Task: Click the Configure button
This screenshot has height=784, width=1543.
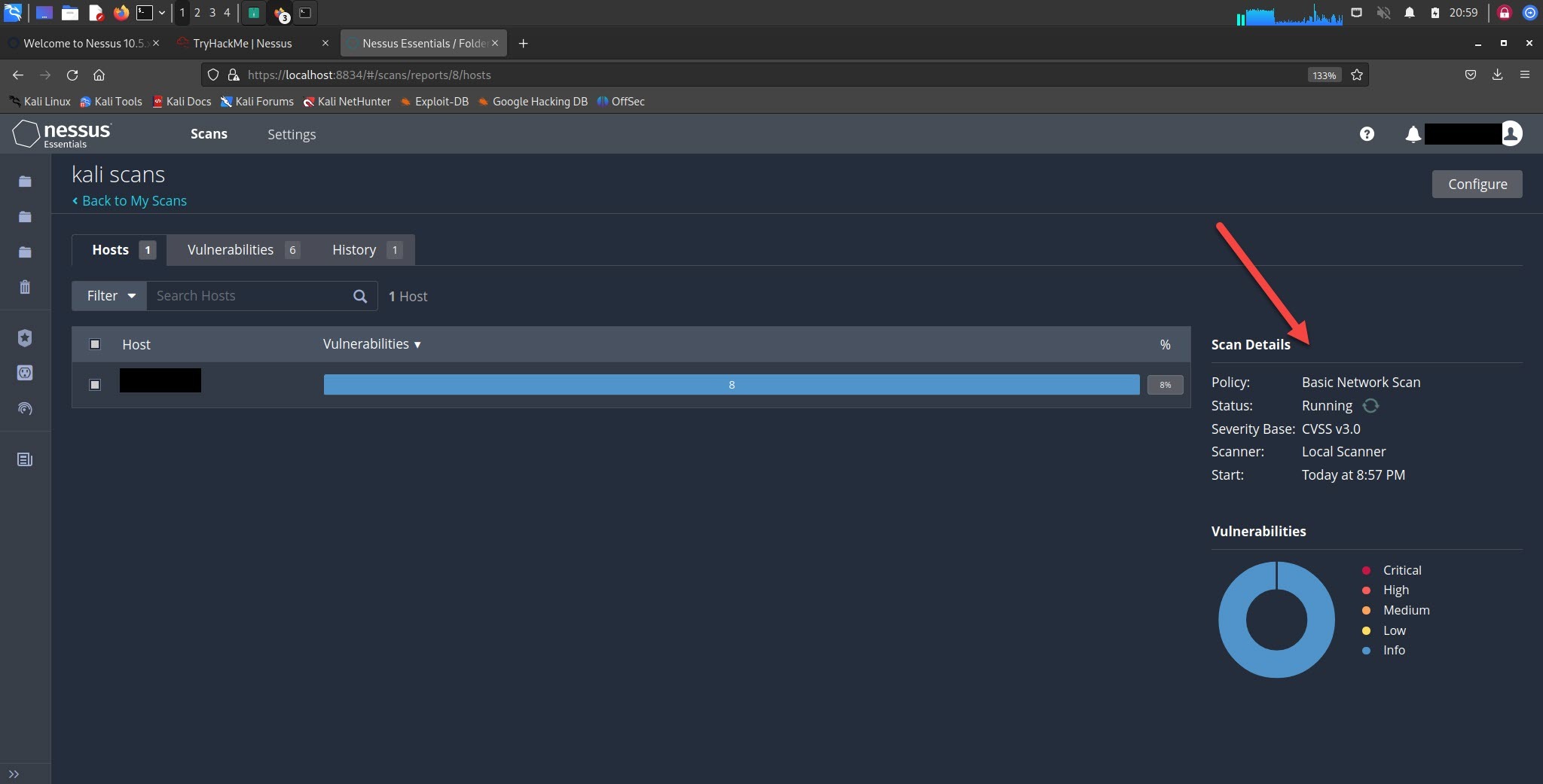Action: (x=1477, y=184)
